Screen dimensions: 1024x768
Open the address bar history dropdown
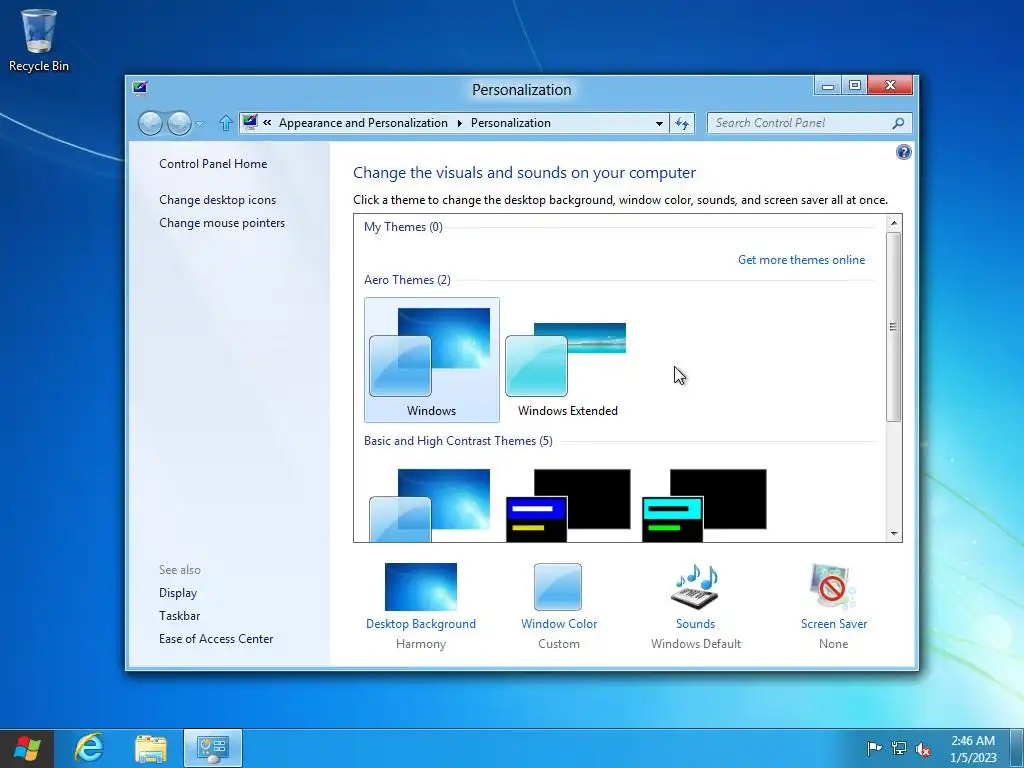coord(659,123)
